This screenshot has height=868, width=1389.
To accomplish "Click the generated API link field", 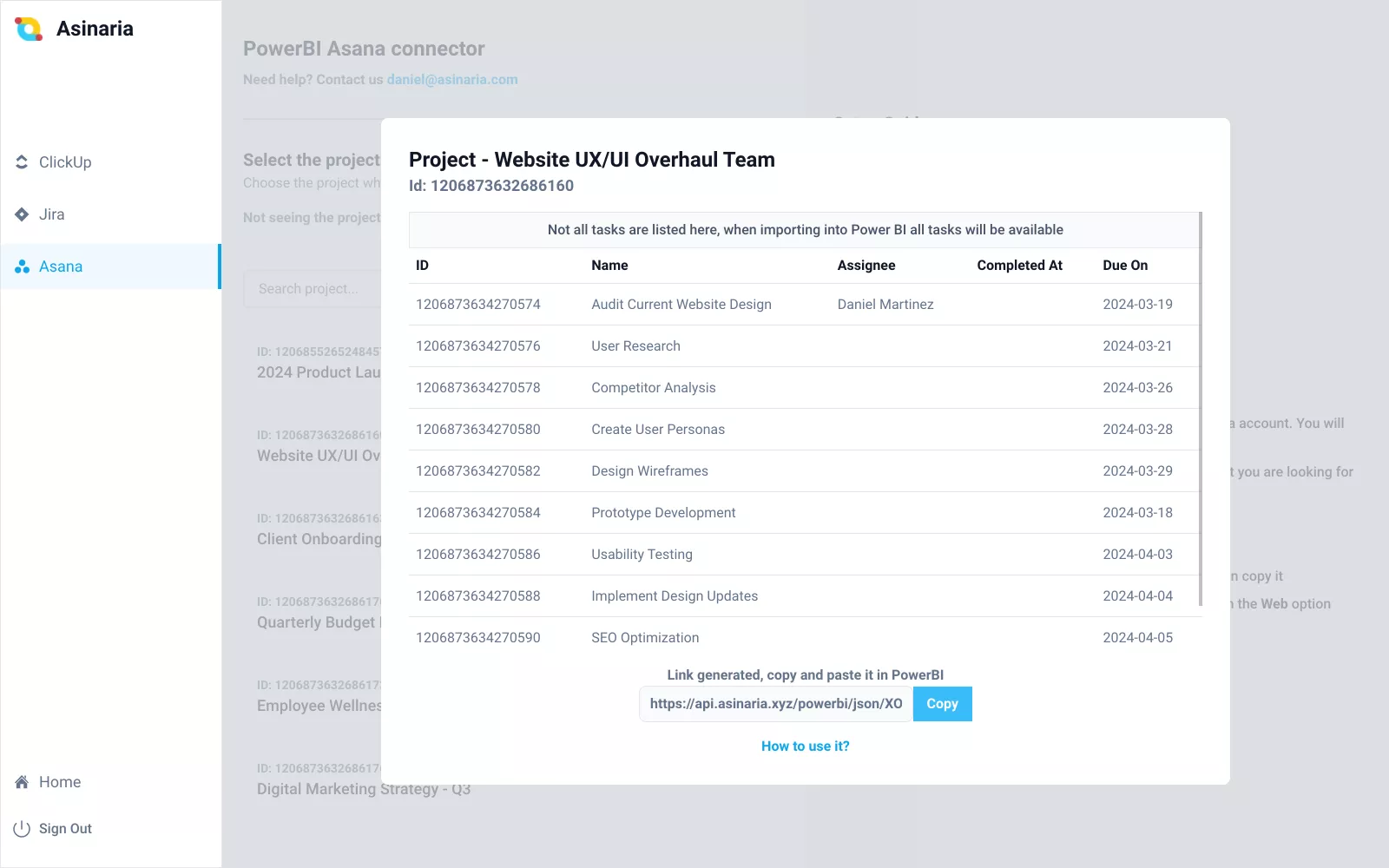I will pos(775,704).
